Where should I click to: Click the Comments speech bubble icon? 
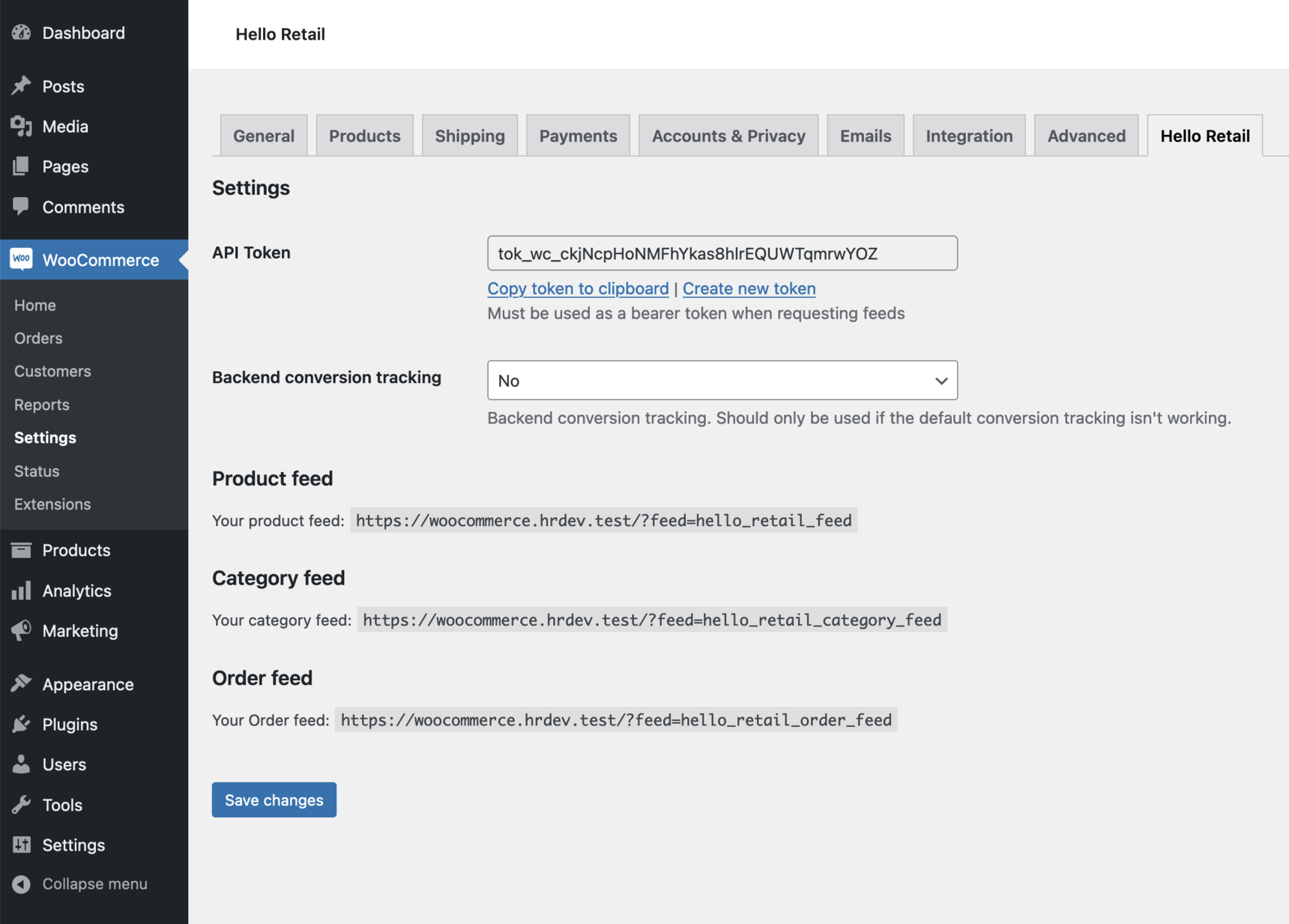click(21, 206)
